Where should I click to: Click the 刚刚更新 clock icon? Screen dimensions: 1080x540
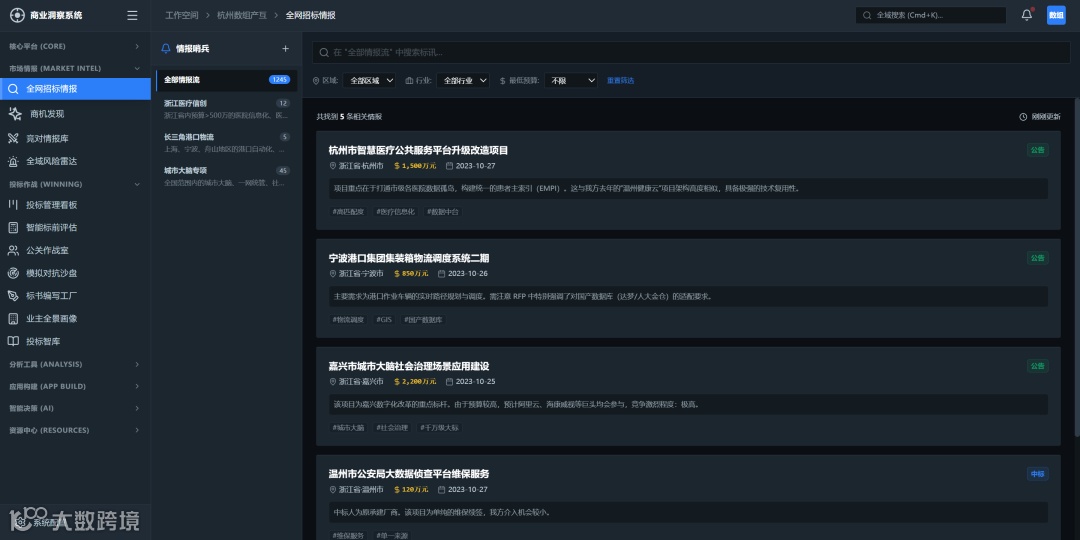[1023, 117]
